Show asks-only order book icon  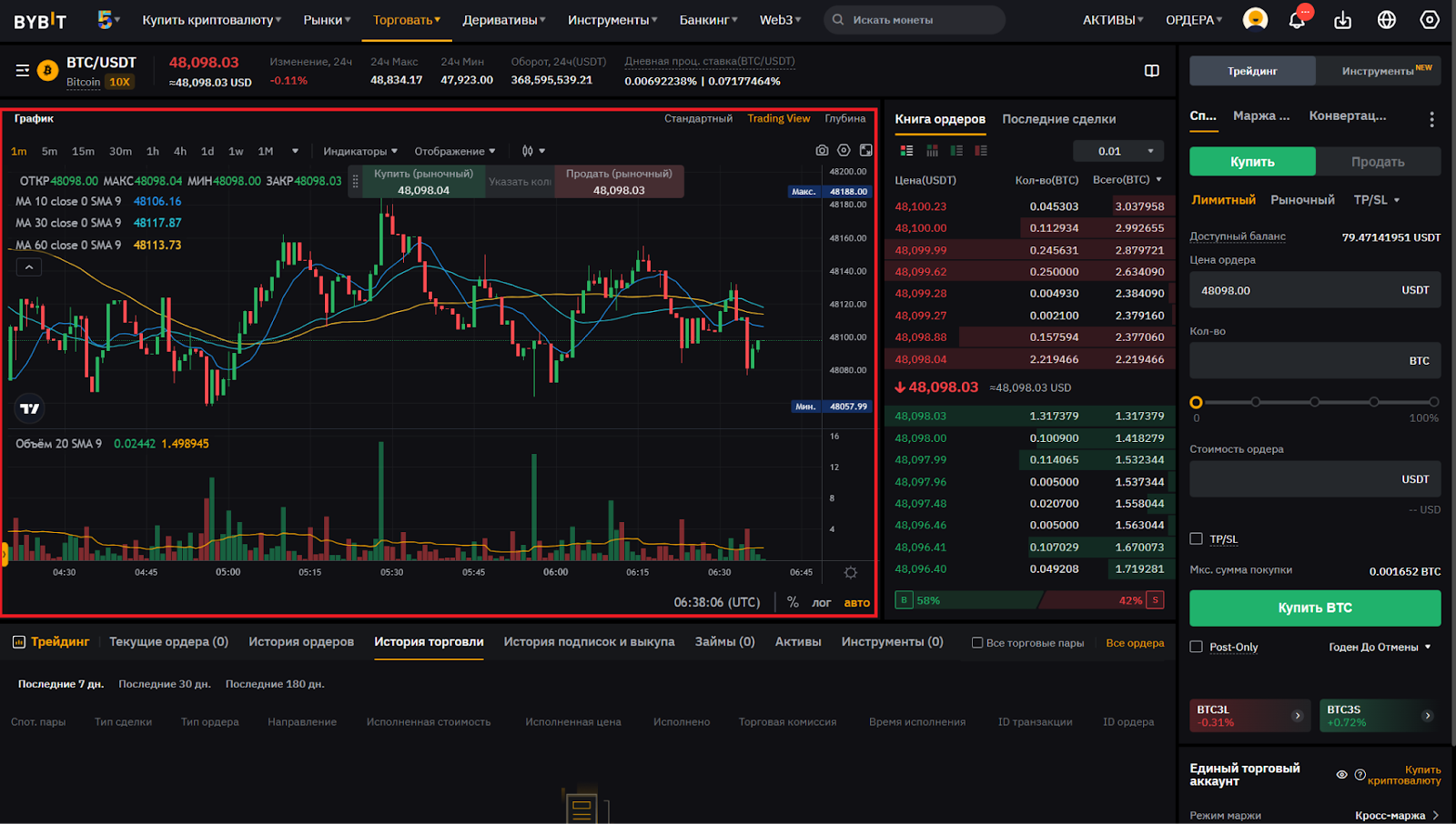coord(981,151)
